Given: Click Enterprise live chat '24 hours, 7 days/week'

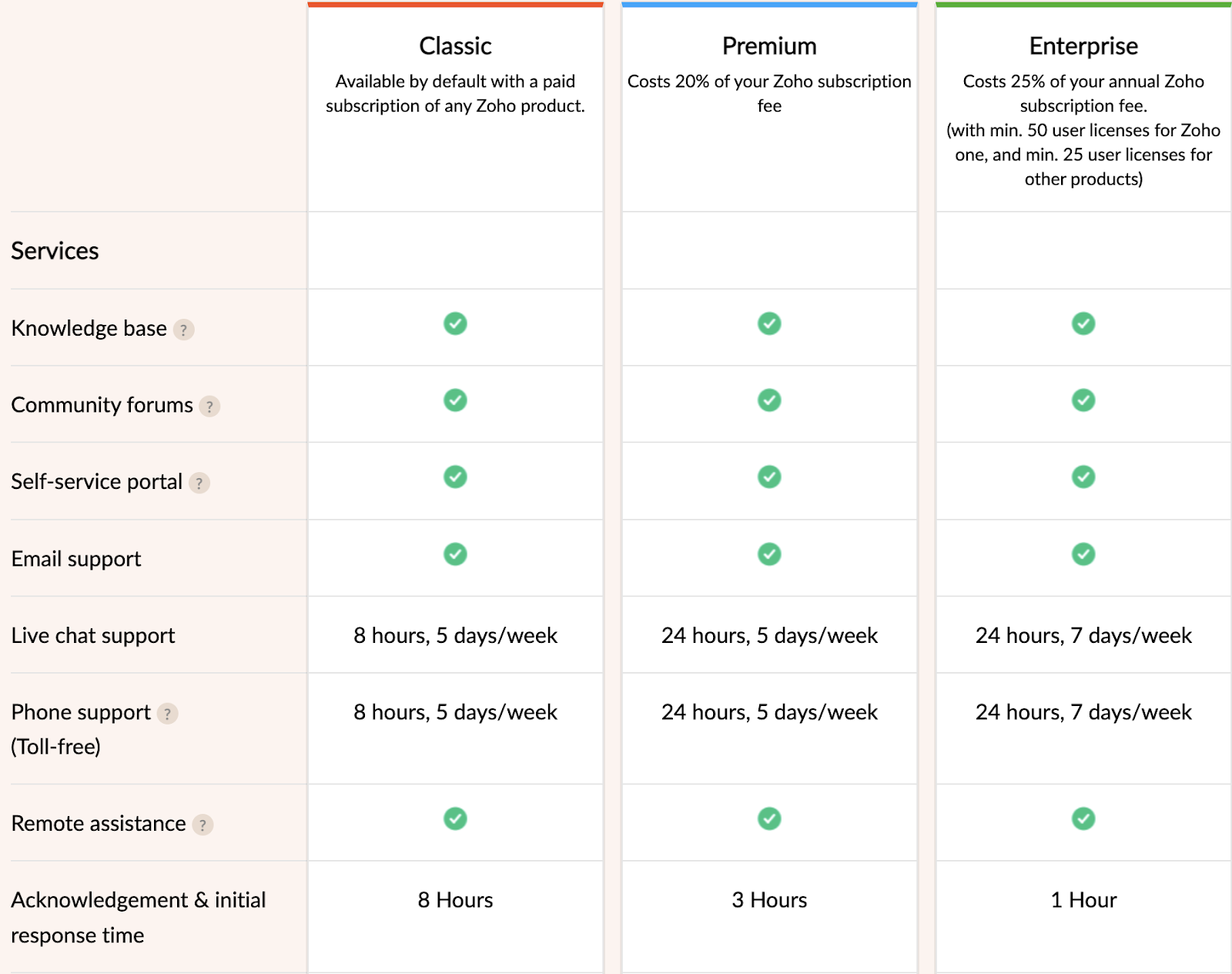Looking at the screenshot, I should pos(1083,635).
